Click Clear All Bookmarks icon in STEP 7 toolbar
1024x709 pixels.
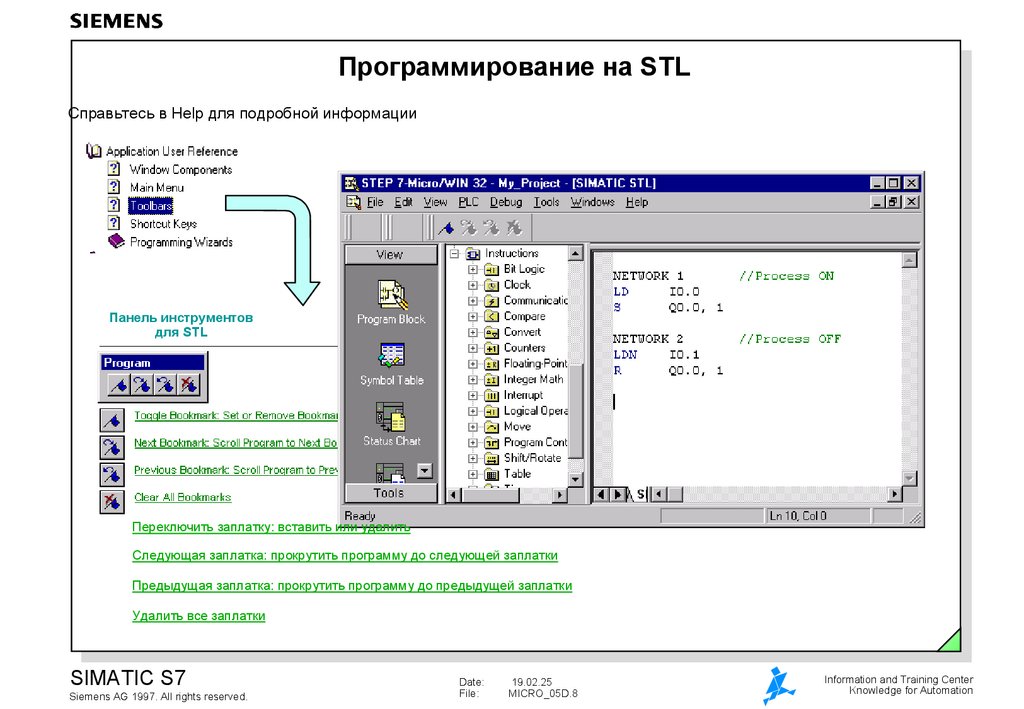point(515,228)
